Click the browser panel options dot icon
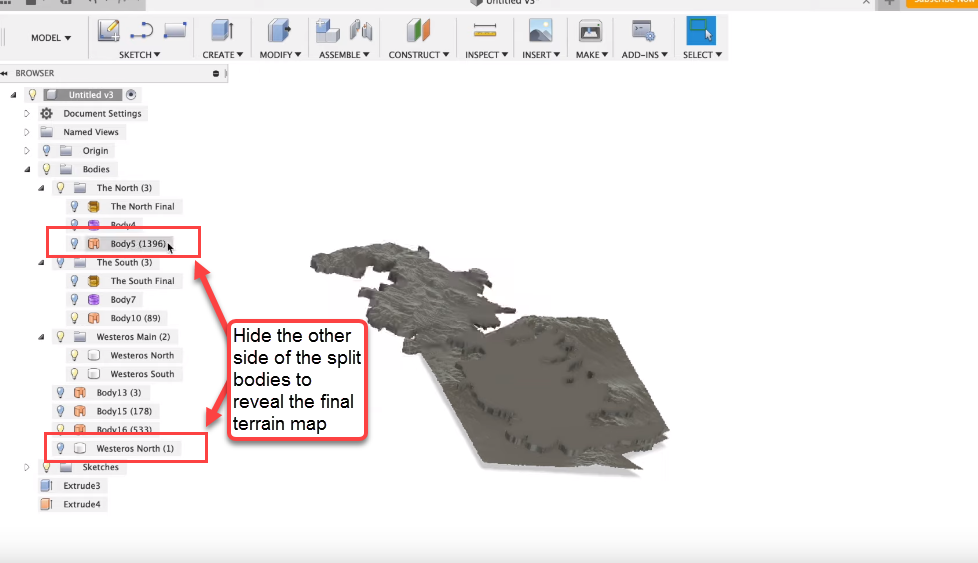This screenshot has height=563, width=978. tap(216, 74)
